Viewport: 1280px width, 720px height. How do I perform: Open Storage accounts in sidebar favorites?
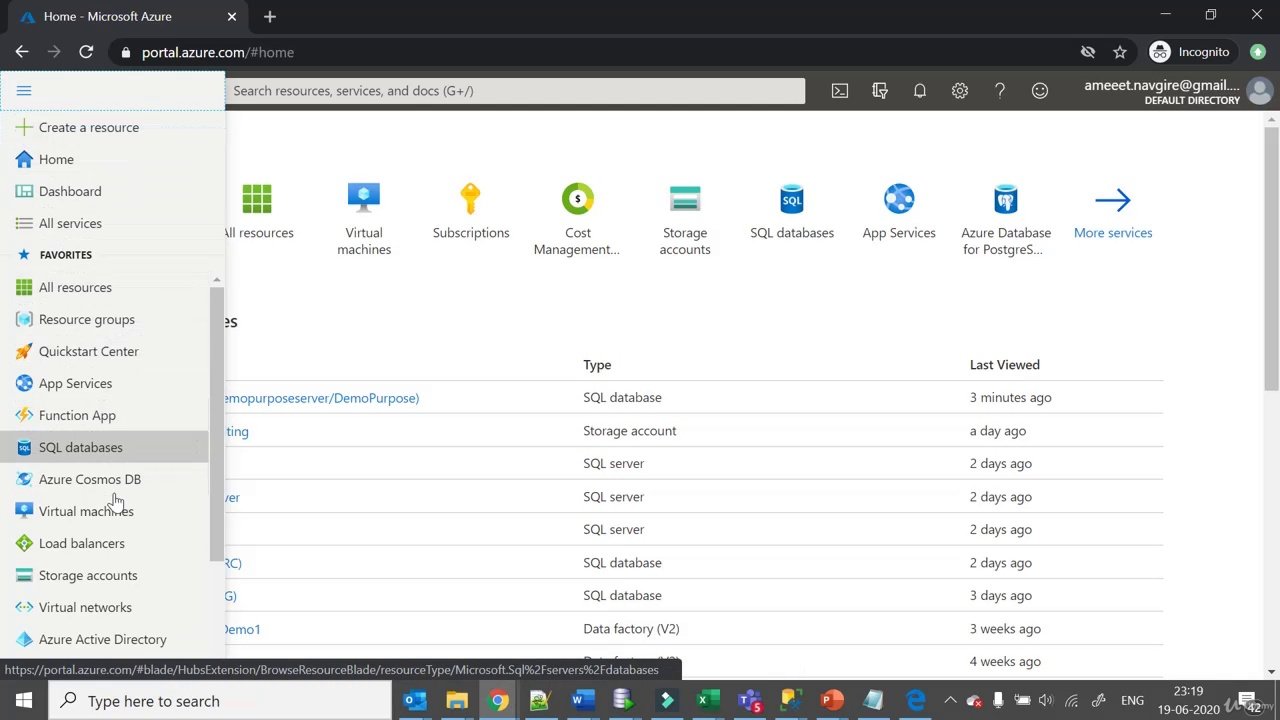tap(88, 575)
